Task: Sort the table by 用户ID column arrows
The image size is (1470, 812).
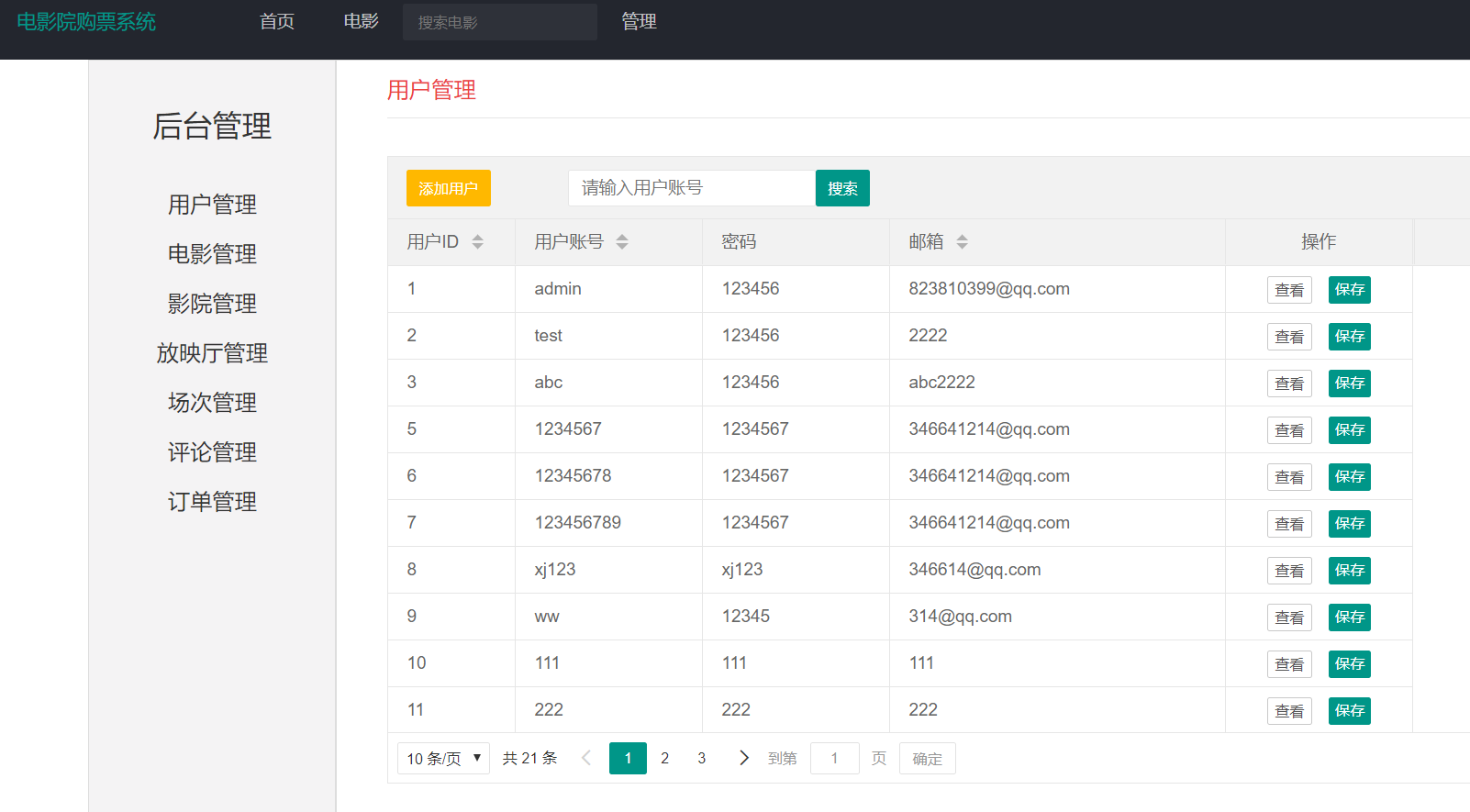Action: click(x=477, y=242)
